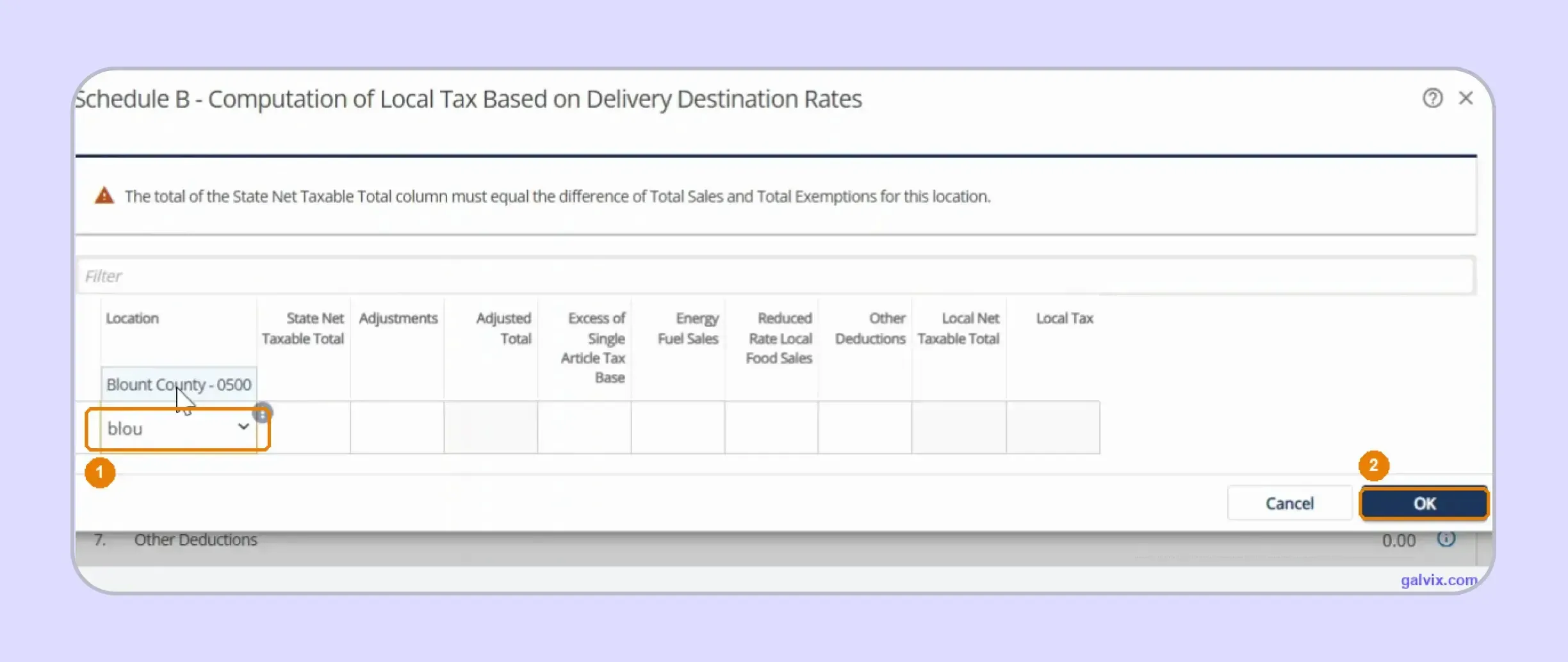Click the Adjustments column header
This screenshot has height=662, width=1568.
[x=398, y=318]
